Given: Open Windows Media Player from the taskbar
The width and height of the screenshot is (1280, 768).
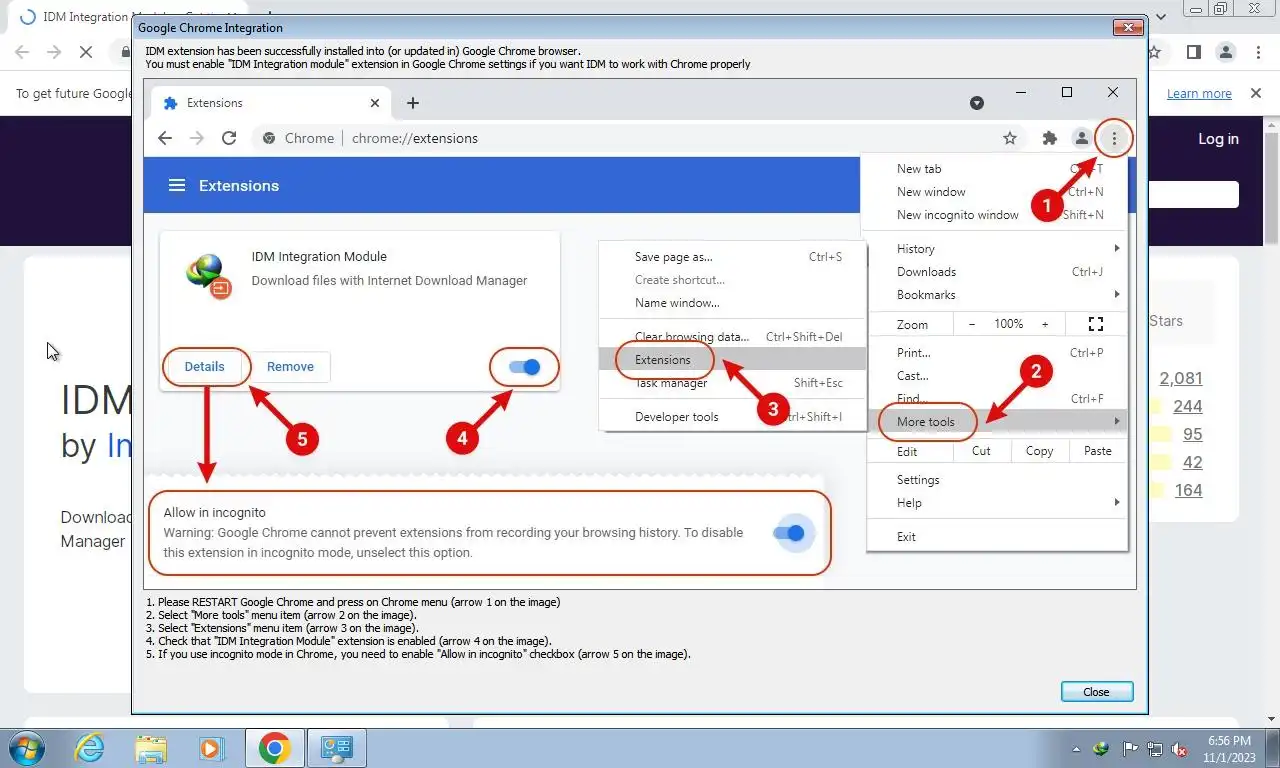Looking at the screenshot, I should click(211, 748).
